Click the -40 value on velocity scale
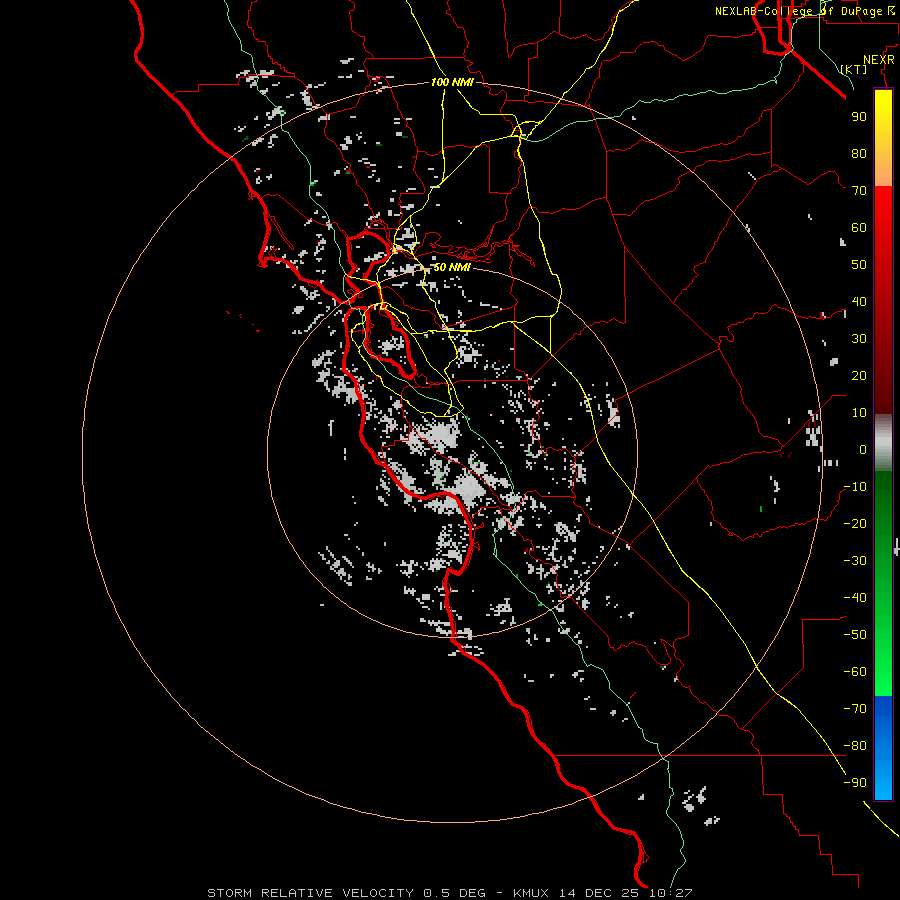The width and height of the screenshot is (900, 900). (855, 598)
